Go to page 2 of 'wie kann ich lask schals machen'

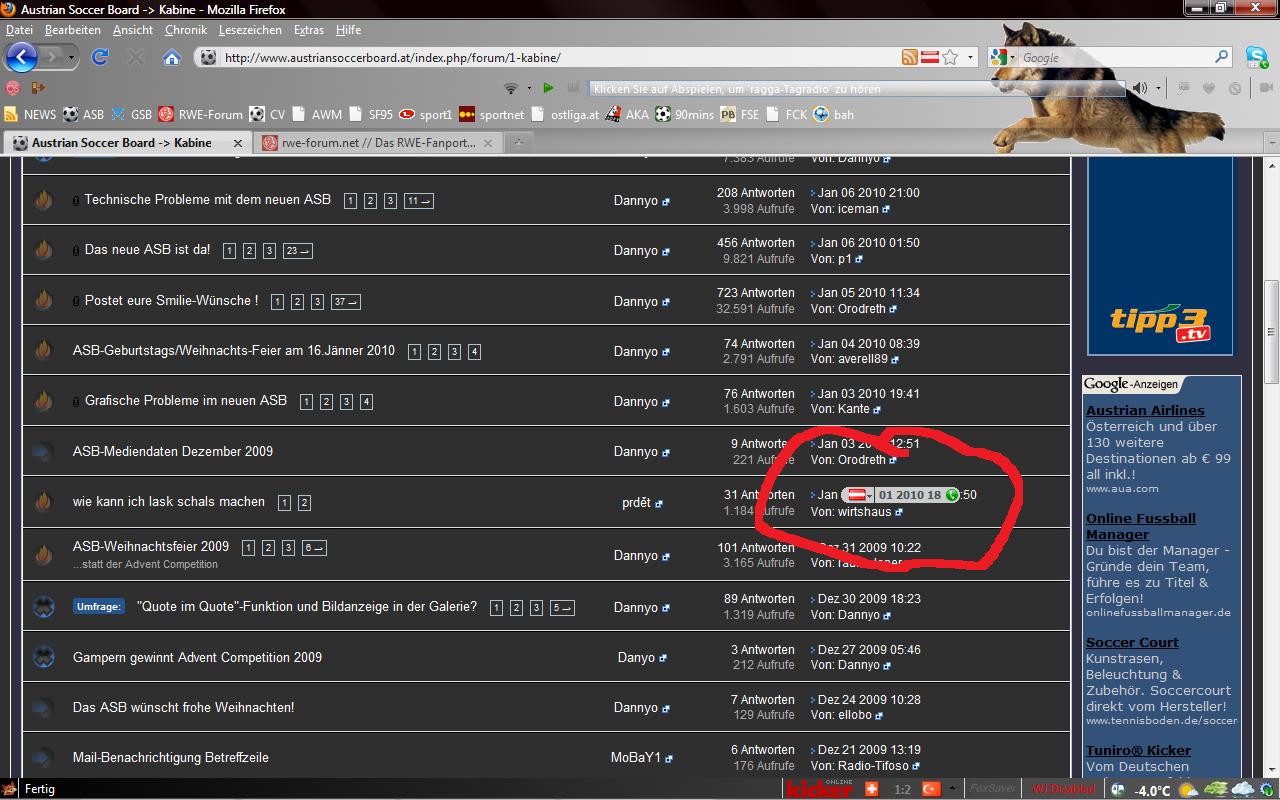304,503
